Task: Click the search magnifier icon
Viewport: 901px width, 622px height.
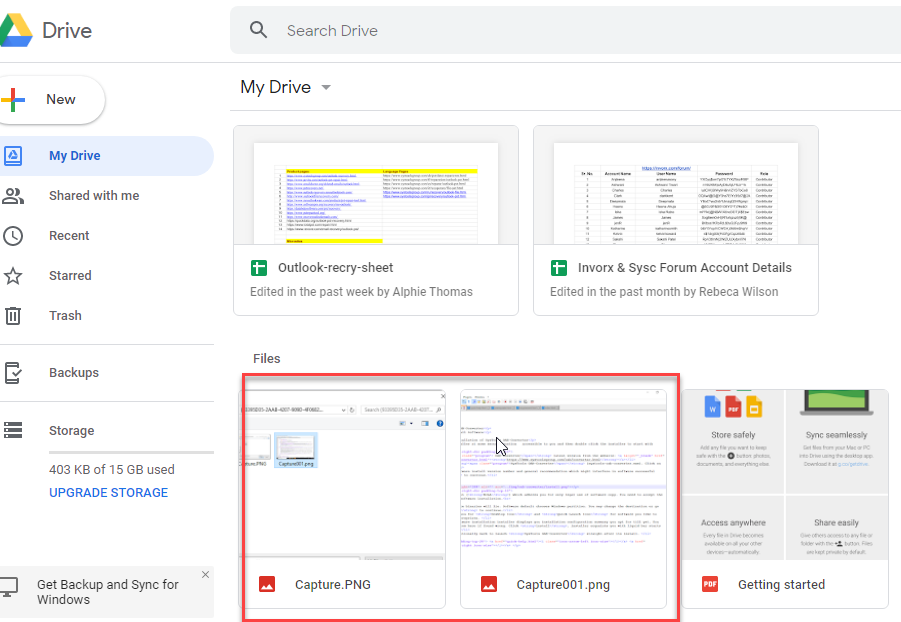Action: (259, 30)
